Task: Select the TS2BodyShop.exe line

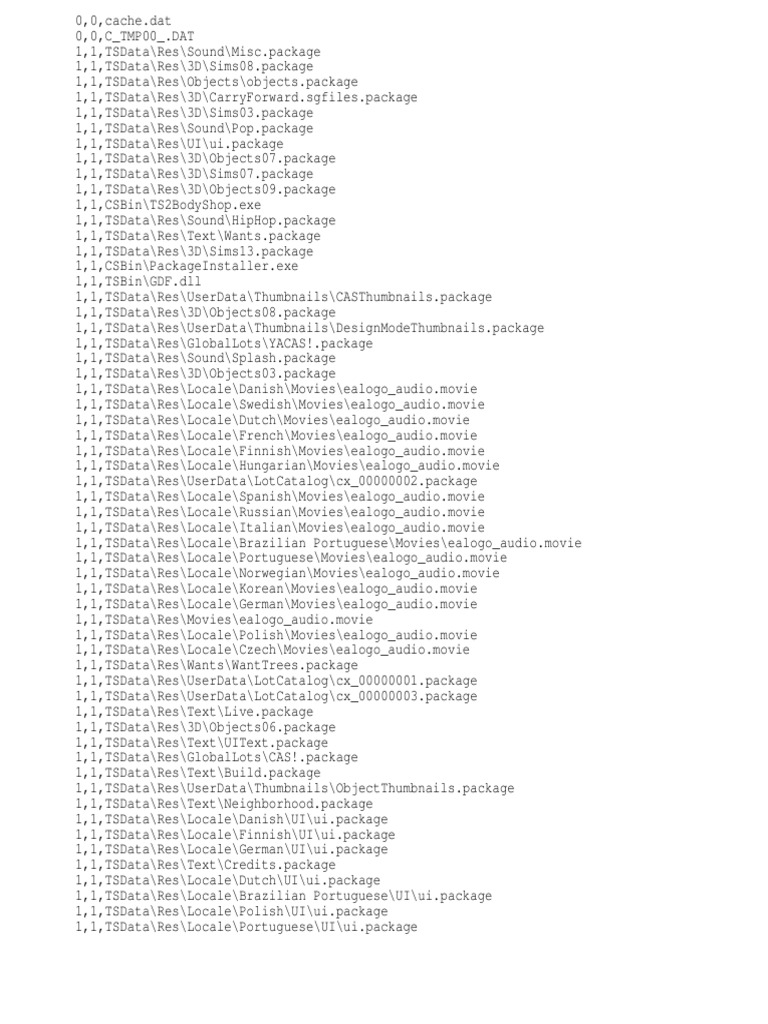Action: pos(168,205)
